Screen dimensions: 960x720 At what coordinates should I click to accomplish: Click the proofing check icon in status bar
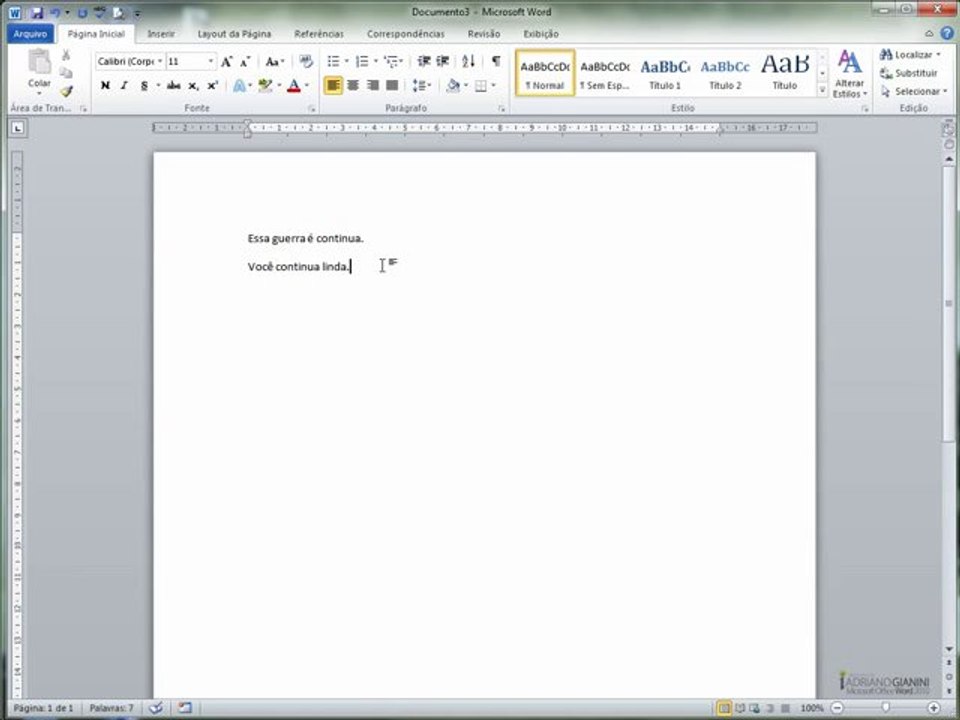point(156,708)
